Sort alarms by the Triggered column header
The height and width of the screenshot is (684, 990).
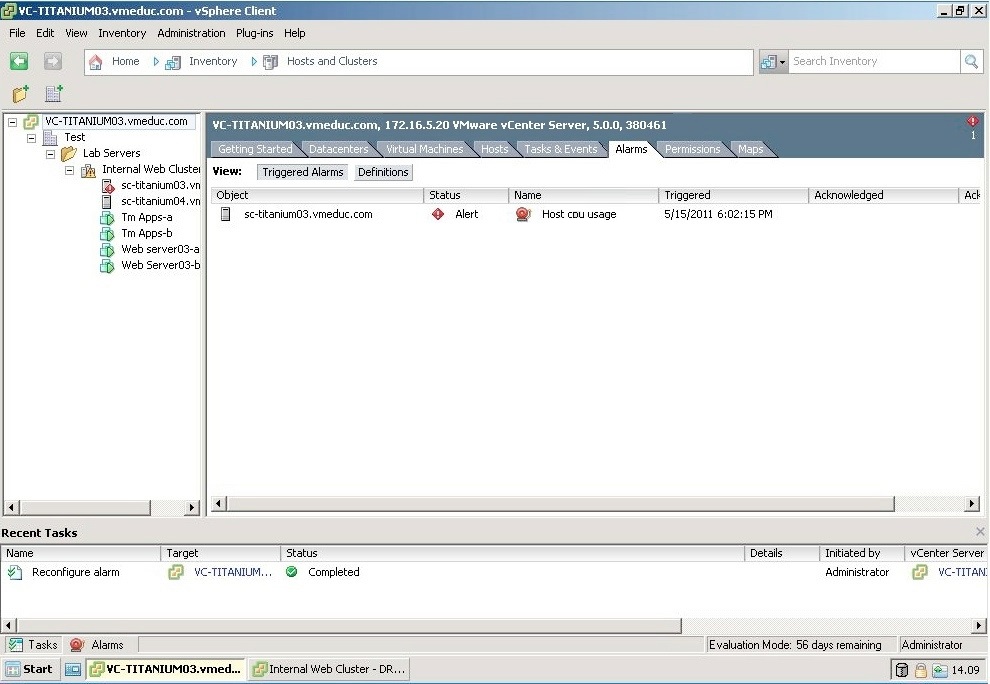click(733, 195)
